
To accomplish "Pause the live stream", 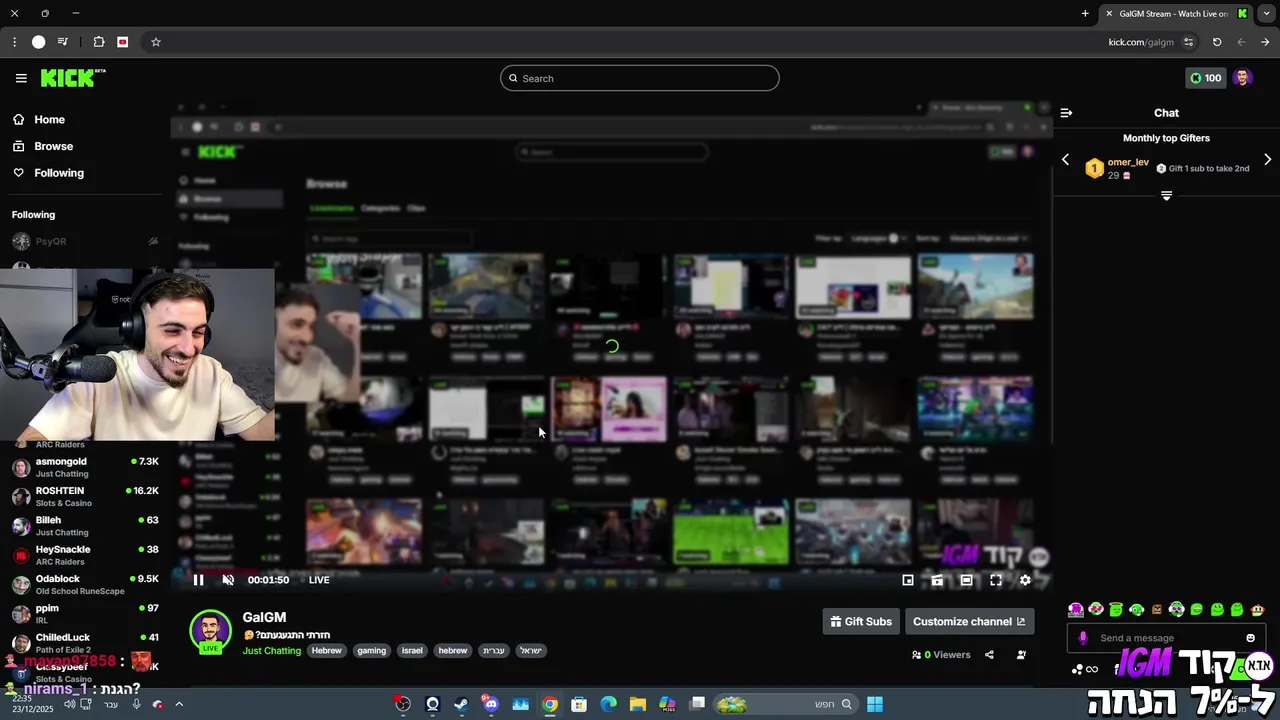I will click(x=198, y=580).
